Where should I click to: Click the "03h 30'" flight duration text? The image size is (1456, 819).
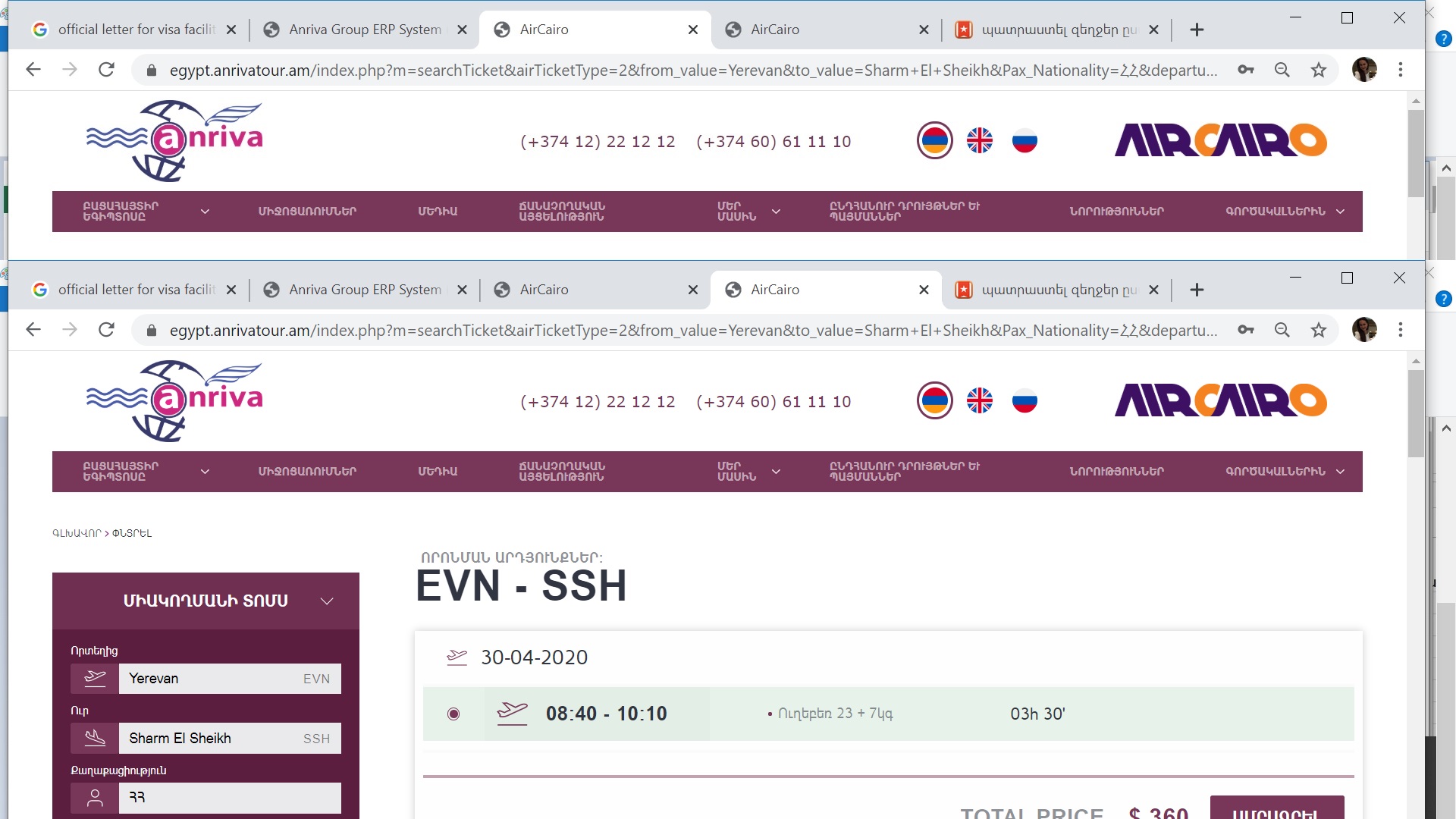point(1037,714)
